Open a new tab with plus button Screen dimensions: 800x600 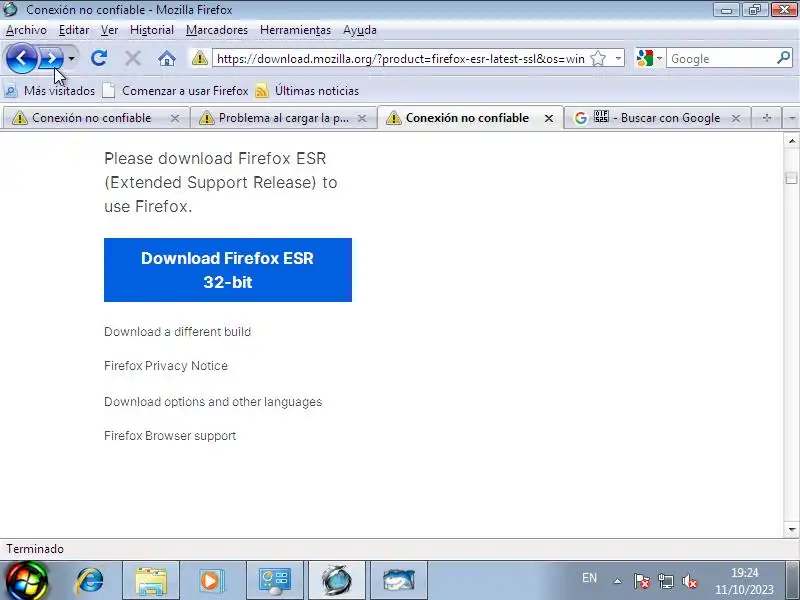[x=766, y=118]
